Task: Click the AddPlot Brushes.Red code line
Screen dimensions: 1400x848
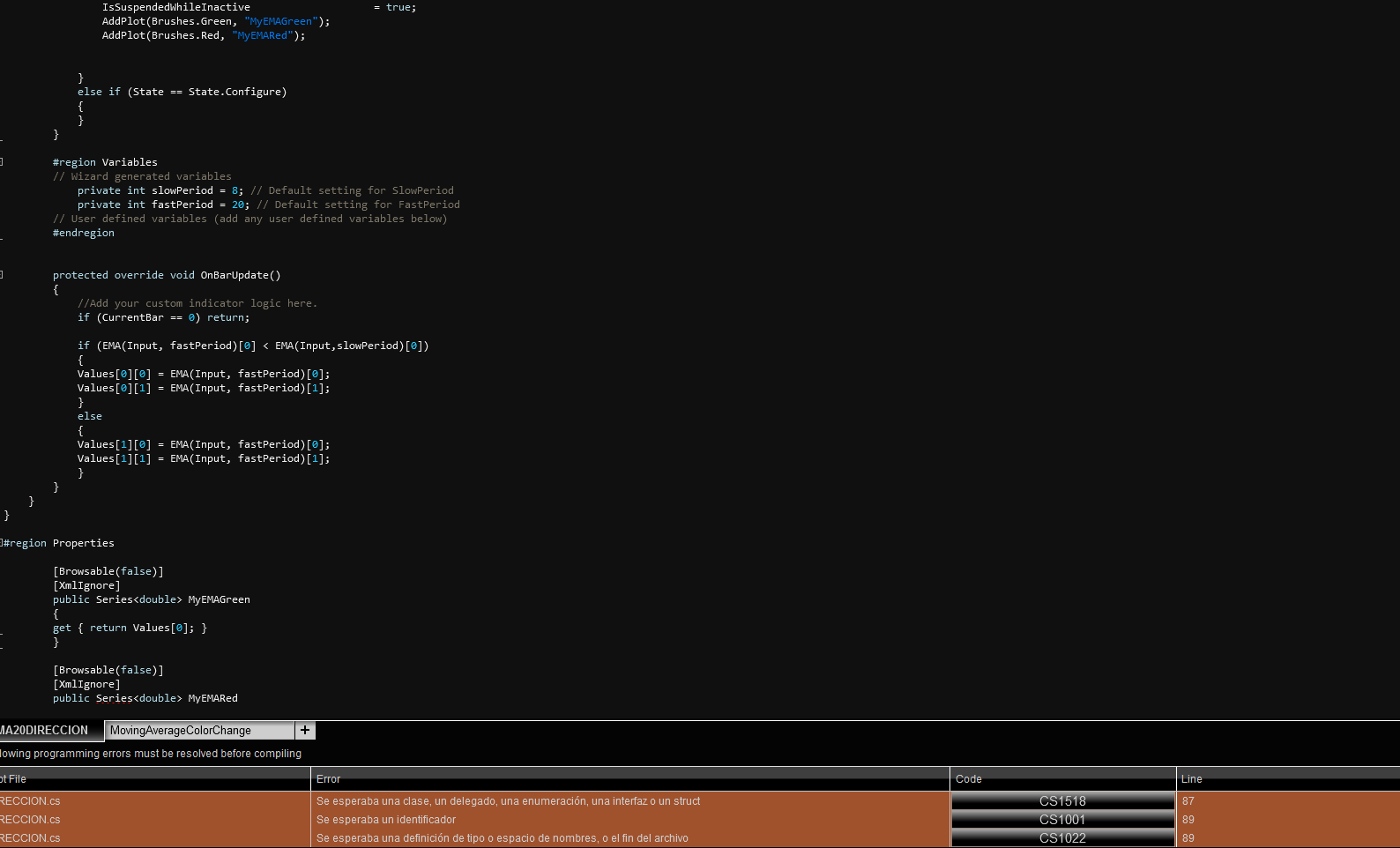Action: click(204, 35)
